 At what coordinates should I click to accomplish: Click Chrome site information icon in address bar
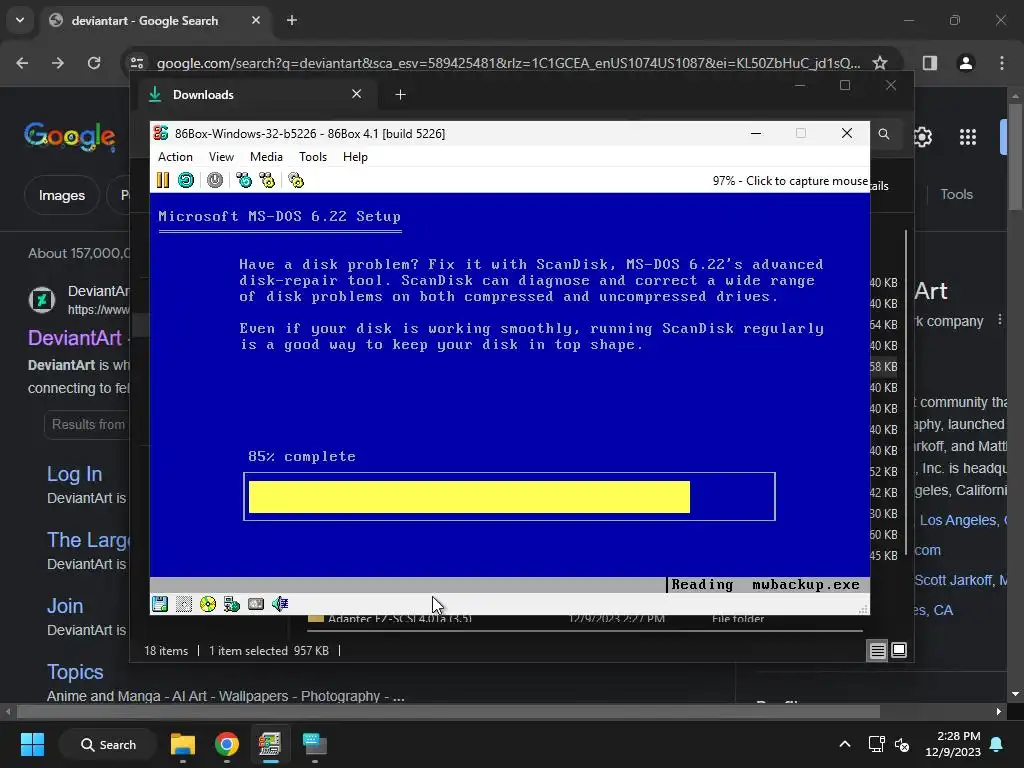137,63
